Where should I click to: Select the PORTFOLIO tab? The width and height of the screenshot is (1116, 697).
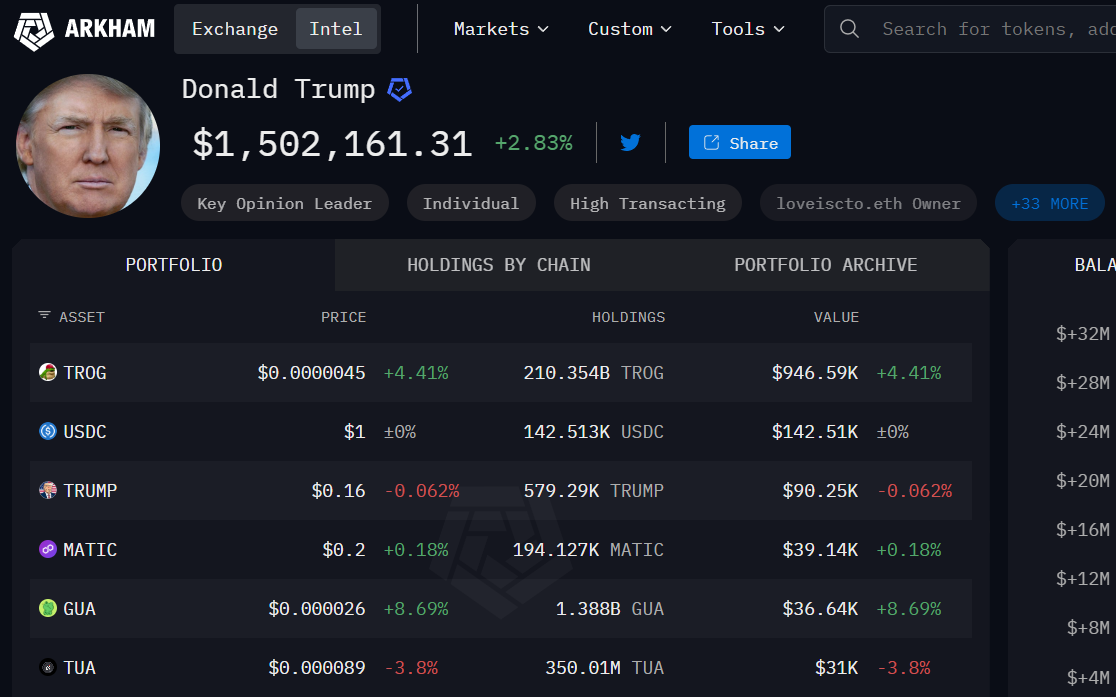pos(174,265)
